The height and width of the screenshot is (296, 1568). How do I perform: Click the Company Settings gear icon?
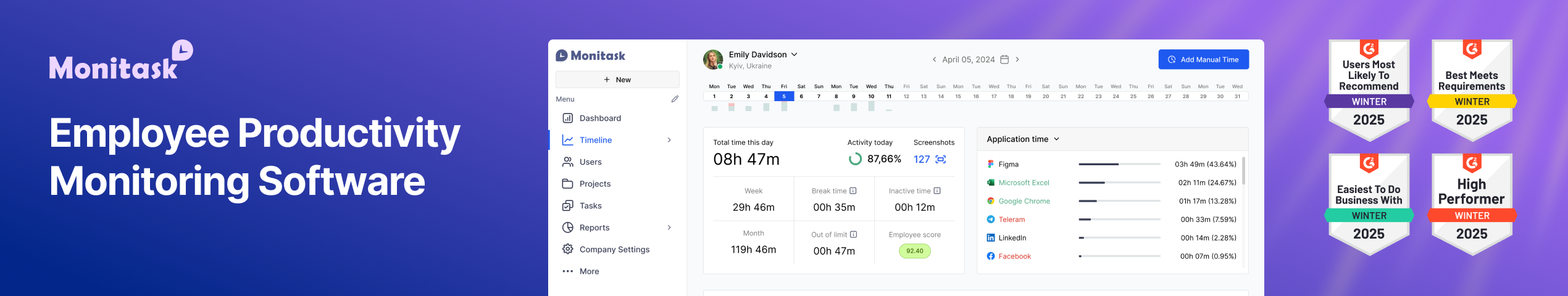click(567, 249)
